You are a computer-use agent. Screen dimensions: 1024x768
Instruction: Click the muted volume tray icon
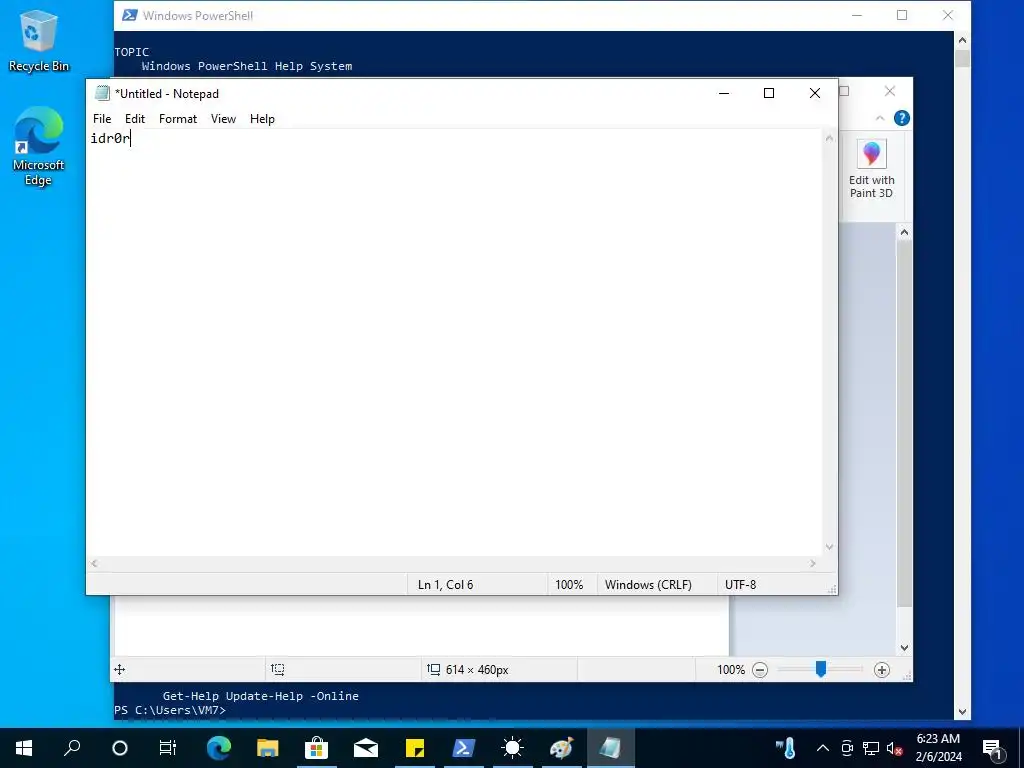[x=894, y=748]
